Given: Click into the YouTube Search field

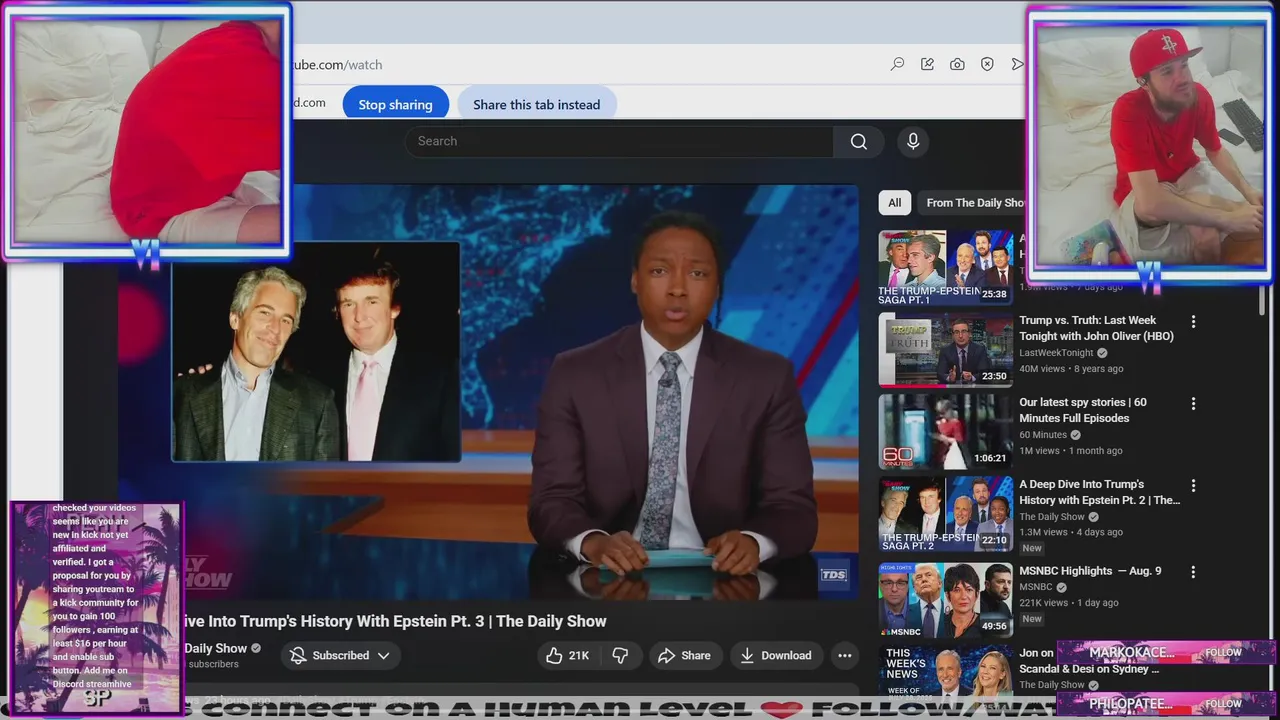Looking at the screenshot, I should 620,141.
